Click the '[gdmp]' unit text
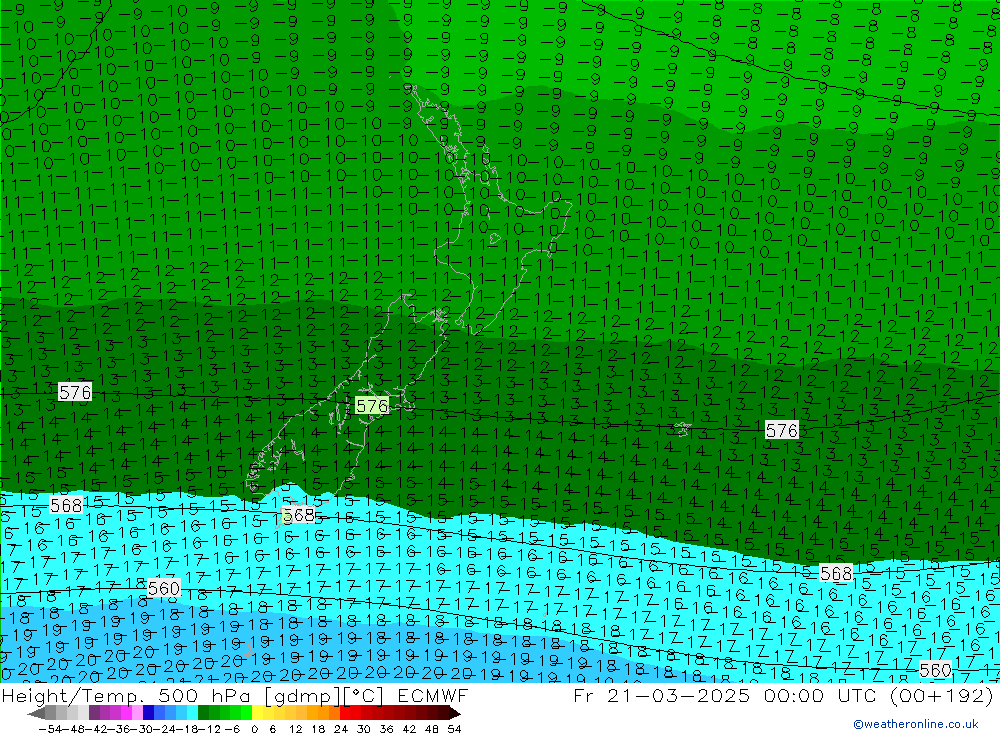Image resolution: width=1000 pixels, height=733 pixels. click(x=303, y=696)
